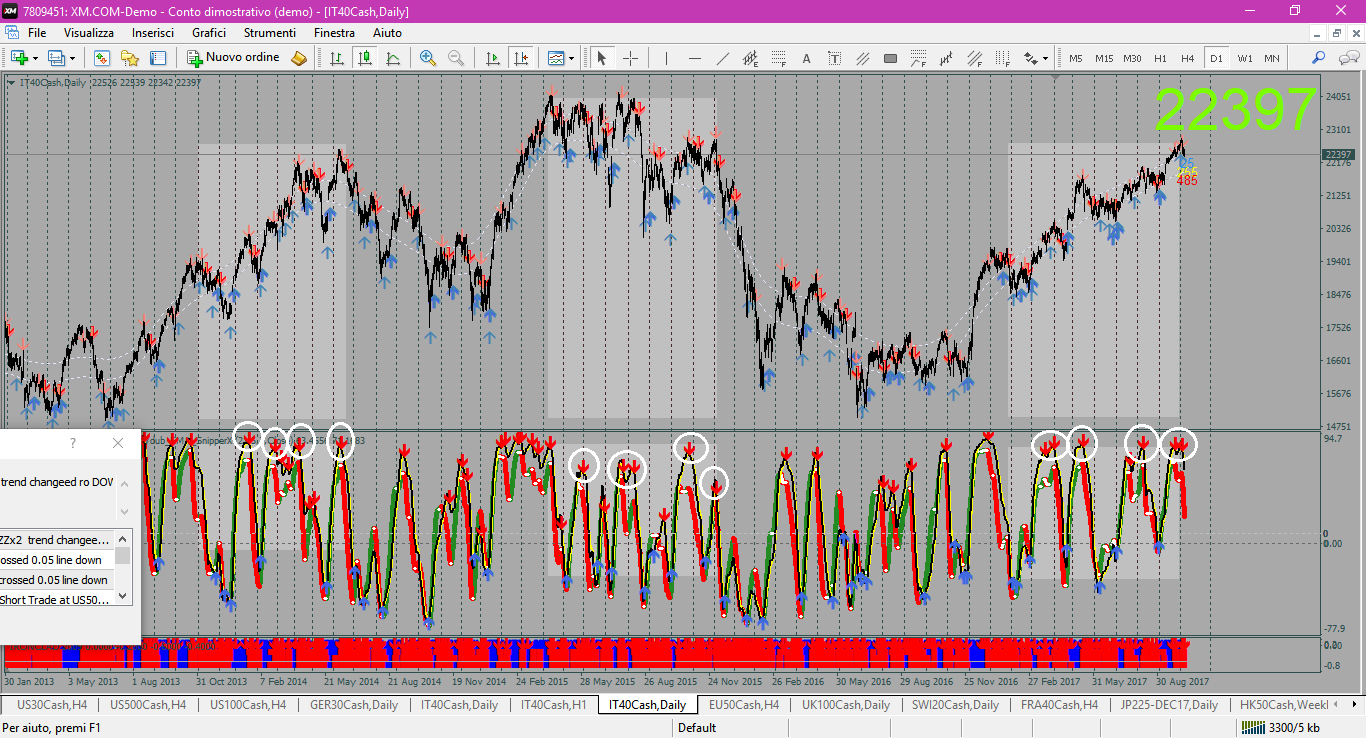
Task: Open the File menu
Action: click(37, 33)
